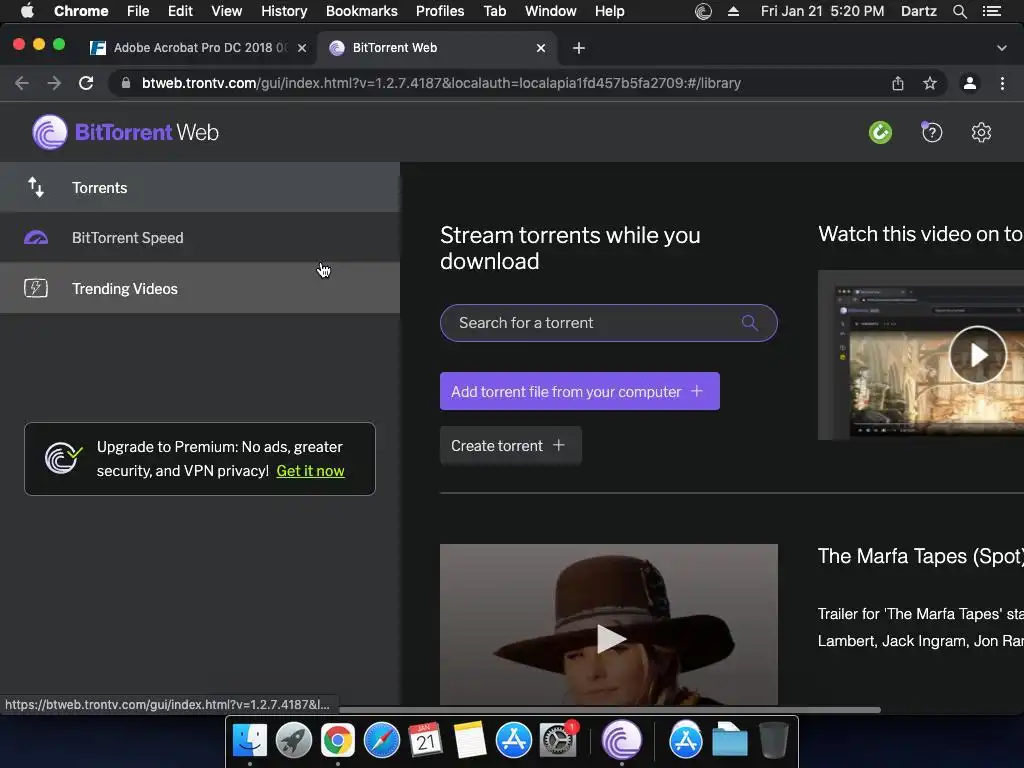The width and height of the screenshot is (1024, 768).
Task: Open Trending Videos in the sidebar
Action: (200, 288)
